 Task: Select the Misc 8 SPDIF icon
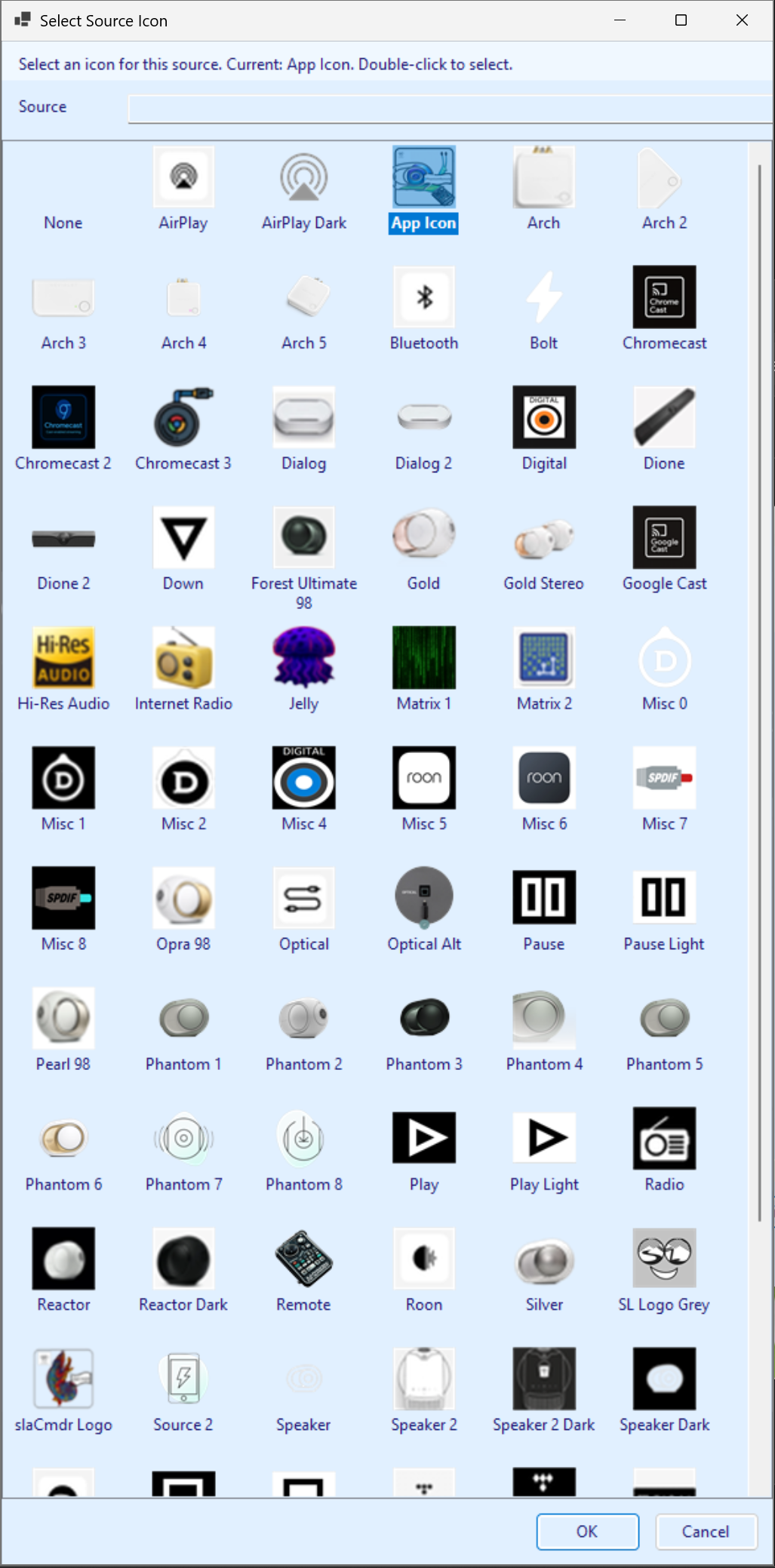(x=63, y=897)
